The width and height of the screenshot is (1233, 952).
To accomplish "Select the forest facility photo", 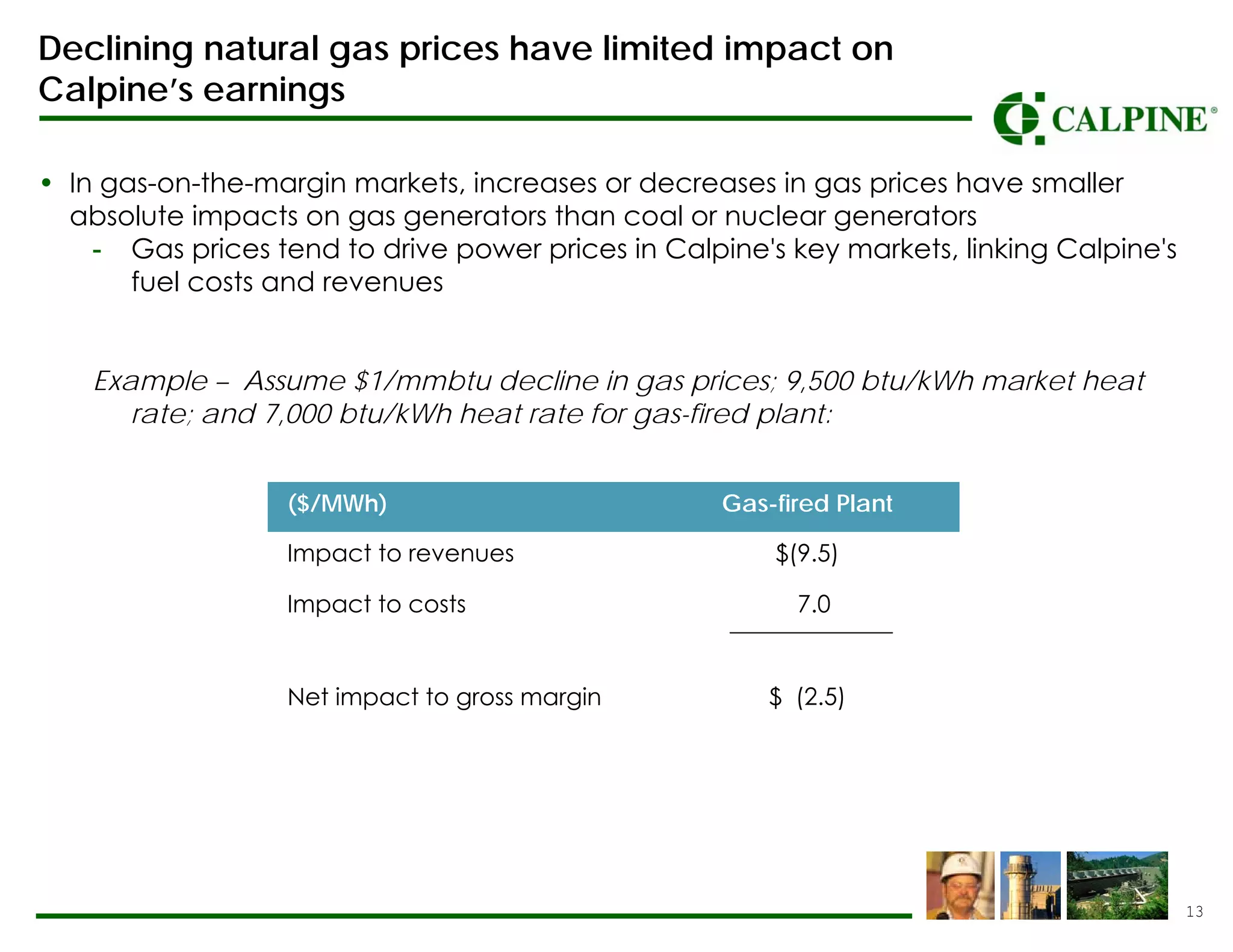I will [x=1117, y=885].
